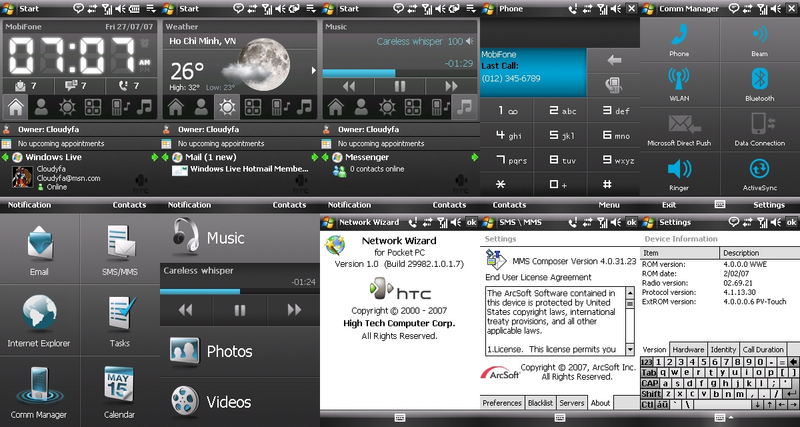The image size is (800, 427).
Task: Open Windows Live Hotmail Membe... mail item
Action: tap(241, 169)
